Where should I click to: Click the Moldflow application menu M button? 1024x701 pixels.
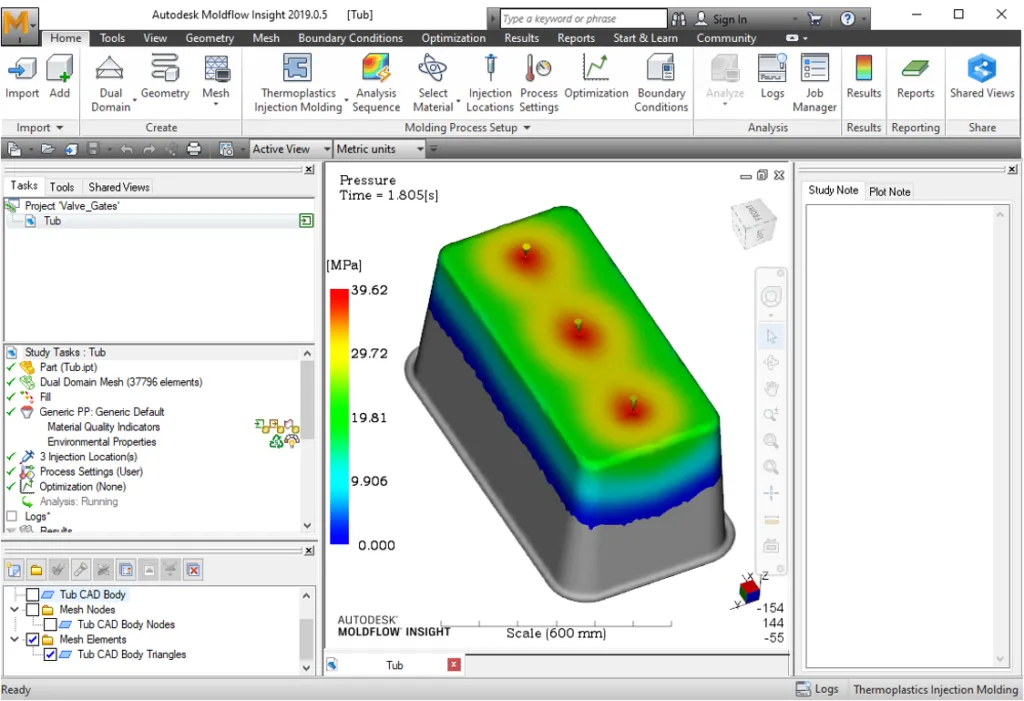(20, 25)
